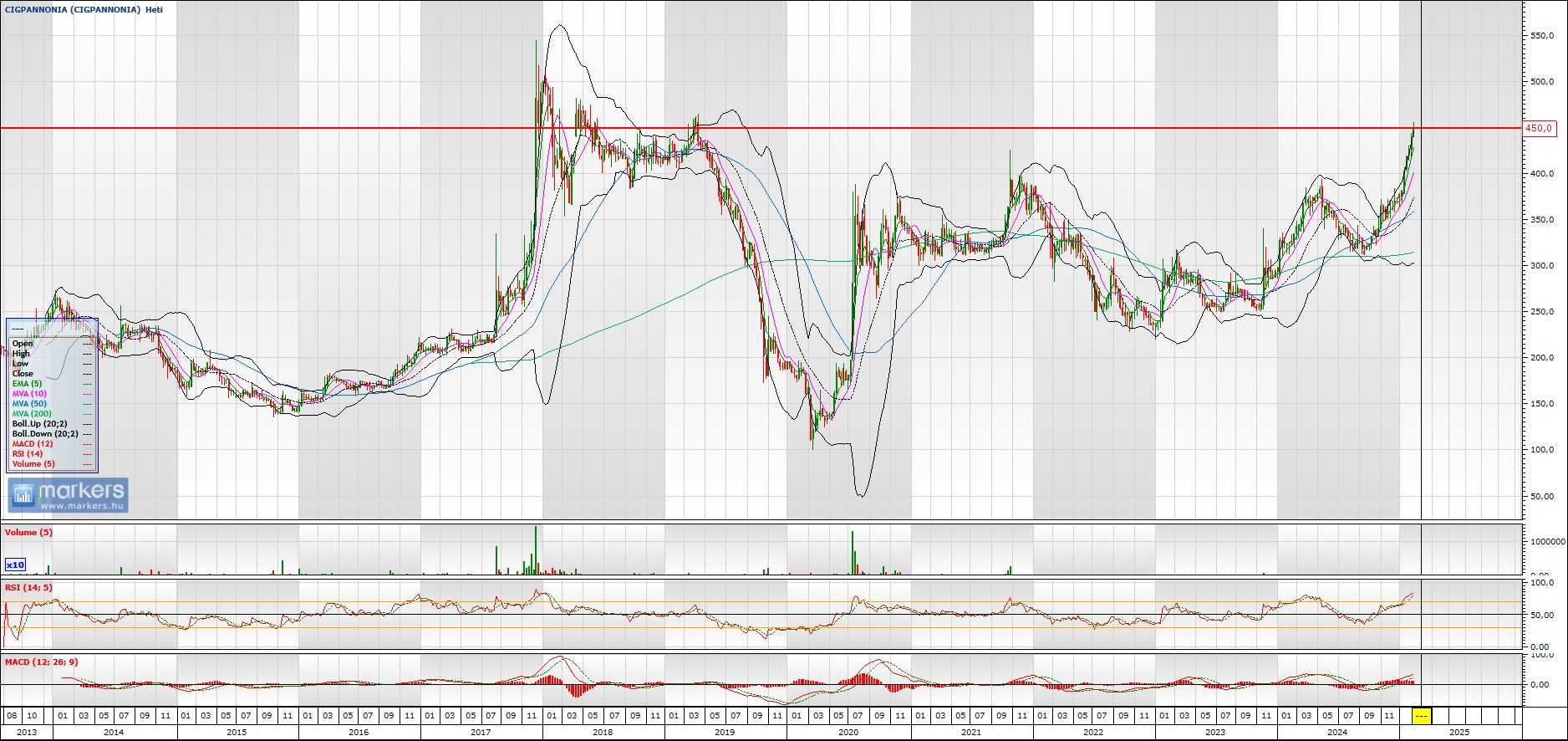Click the x10 volume scale box
Image resolution: width=1568 pixels, height=741 pixels.
coord(16,565)
